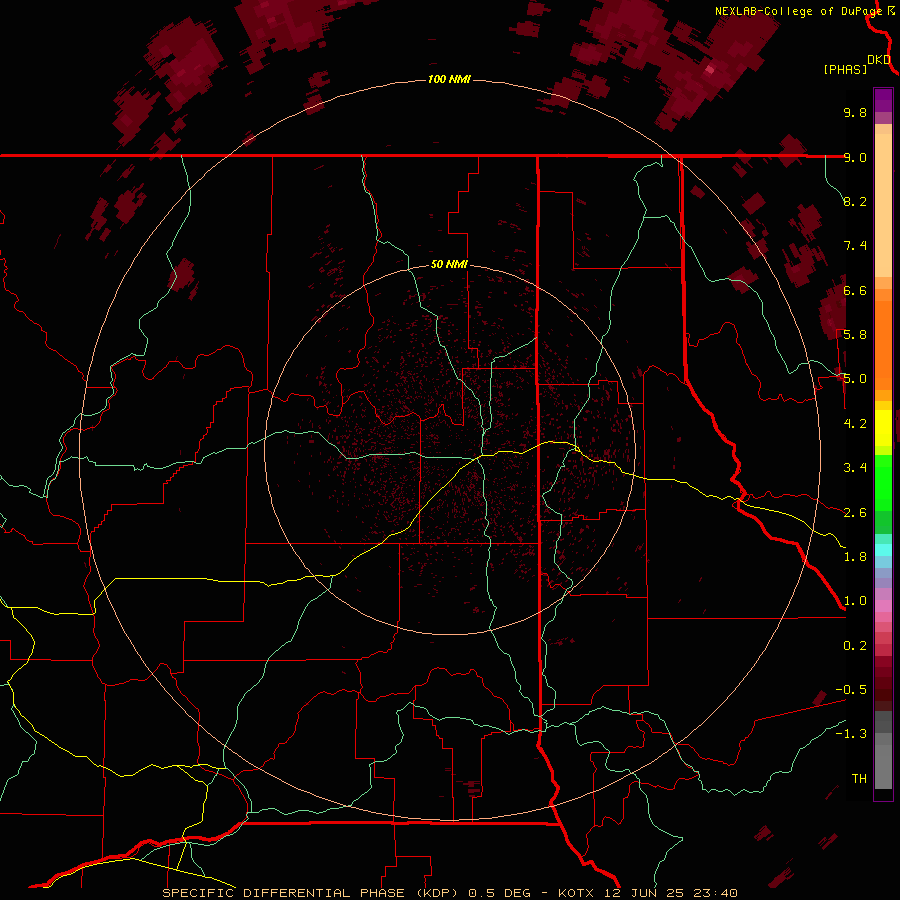
Task: Click the 4.2 value on the color scale
Action: 855,424
